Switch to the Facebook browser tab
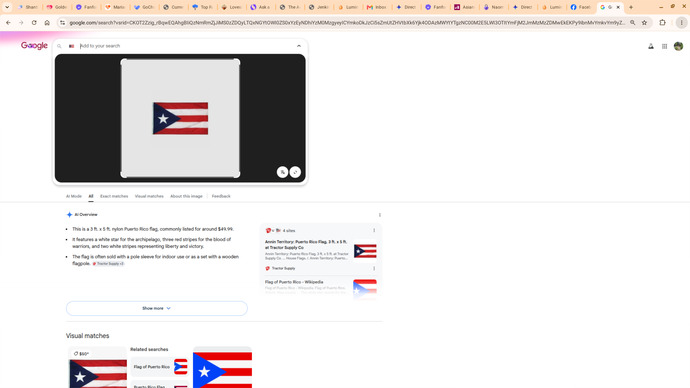This screenshot has width=690, height=388. point(581,7)
